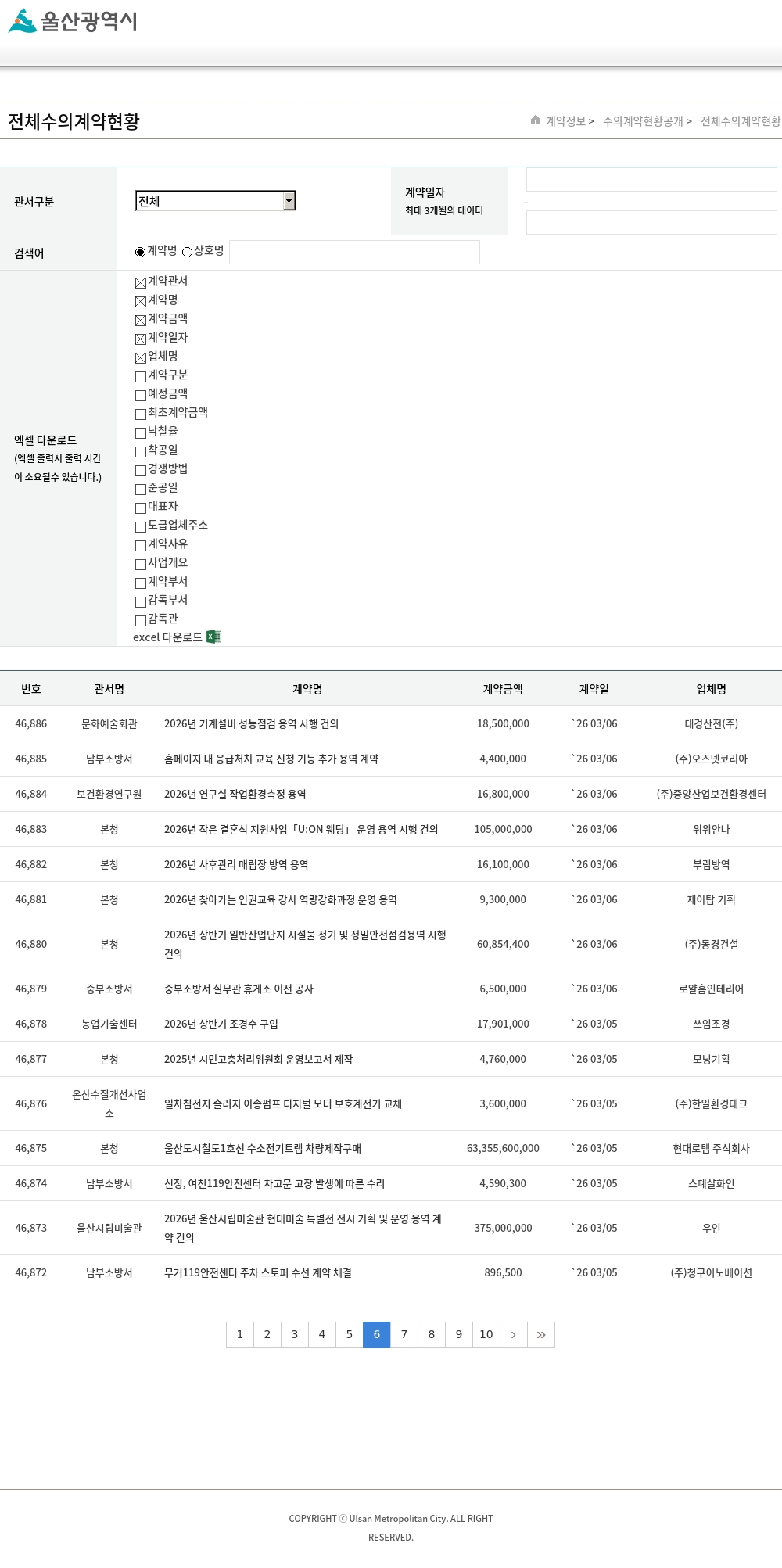Image resolution: width=782 pixels, height=1568 pixels.
Task: Select the 상호명 radio button
Action: pyautogui.click(x=188, y=252)
